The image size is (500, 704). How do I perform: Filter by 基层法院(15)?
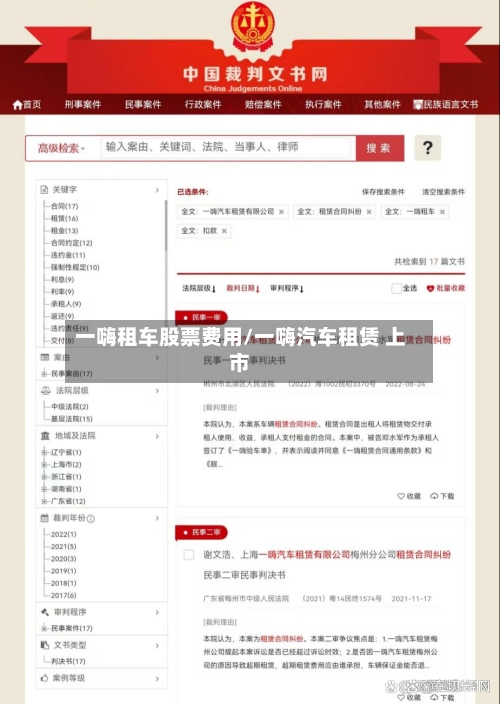click(71, 419)
